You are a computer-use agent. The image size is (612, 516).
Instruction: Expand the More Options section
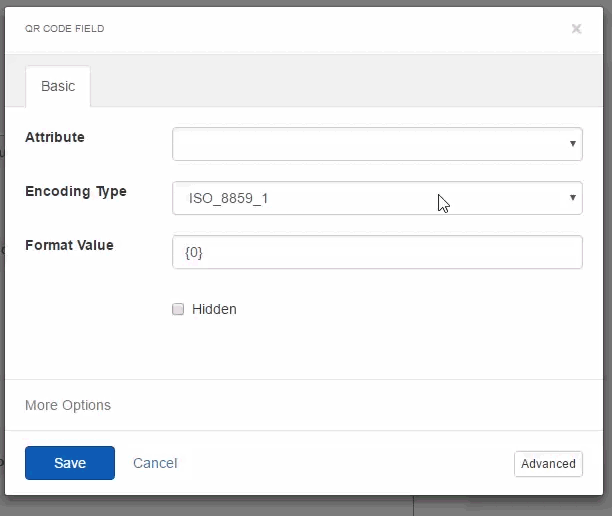pos(68,405)
